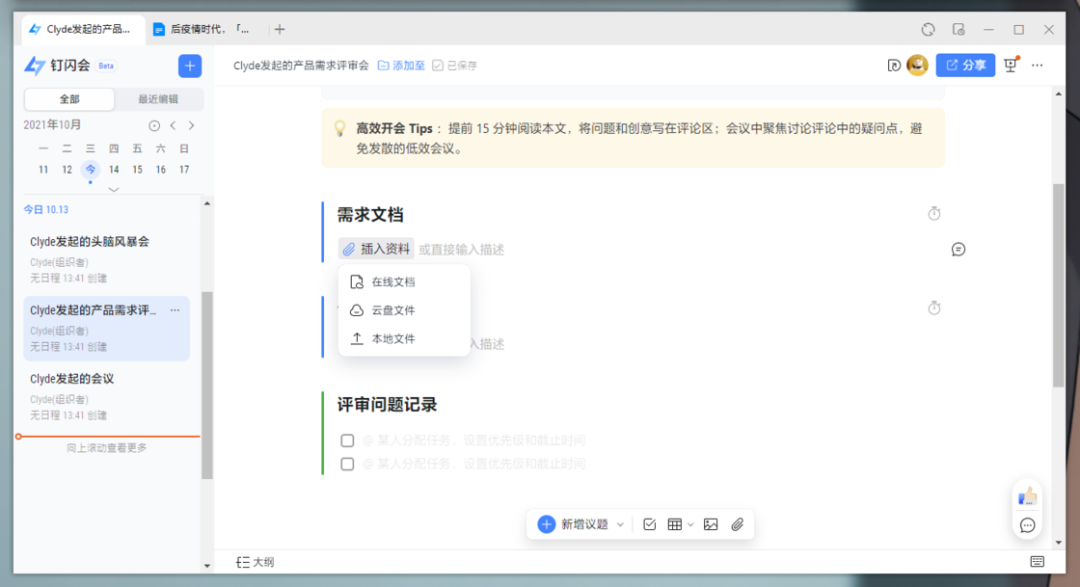Go to previous week arrow

173,125
